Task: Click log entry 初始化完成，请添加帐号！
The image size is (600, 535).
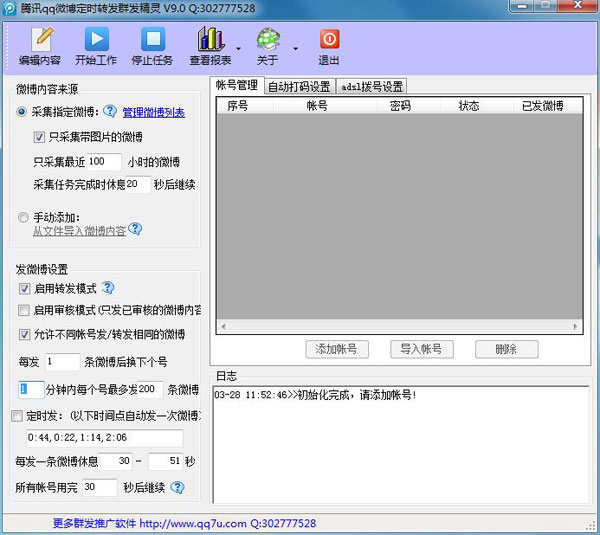Action: pos(357,395)
